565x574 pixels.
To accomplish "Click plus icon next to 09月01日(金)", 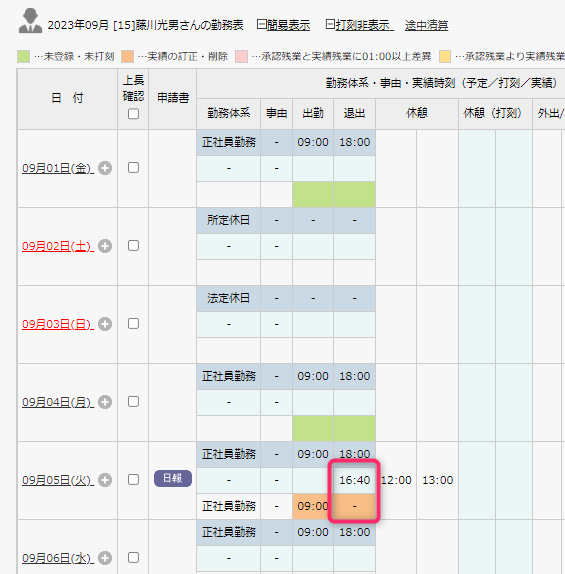I will click(x=105, y=168).
